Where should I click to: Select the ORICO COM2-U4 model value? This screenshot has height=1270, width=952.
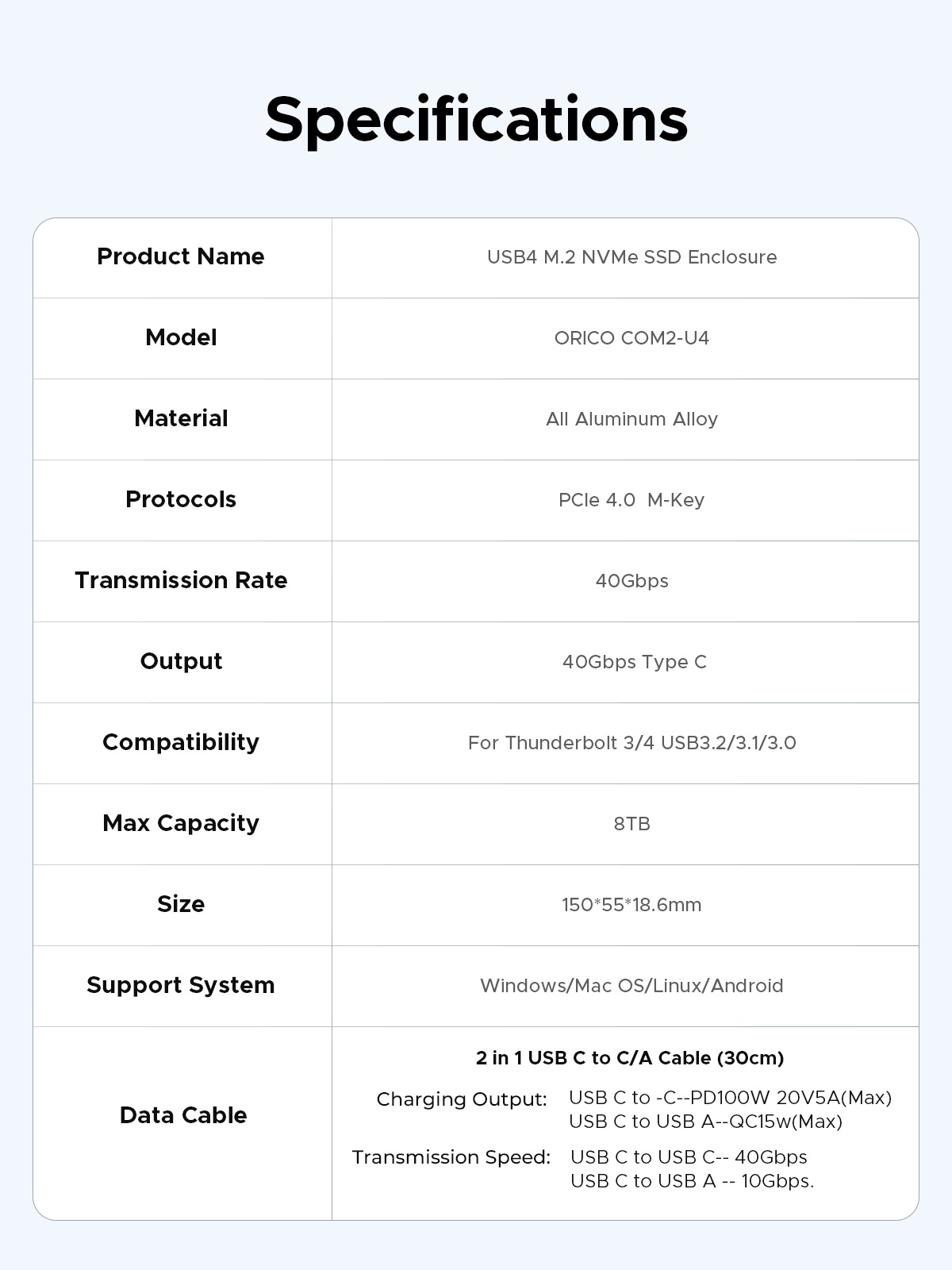pyautogui.click(x=631, y=338)
